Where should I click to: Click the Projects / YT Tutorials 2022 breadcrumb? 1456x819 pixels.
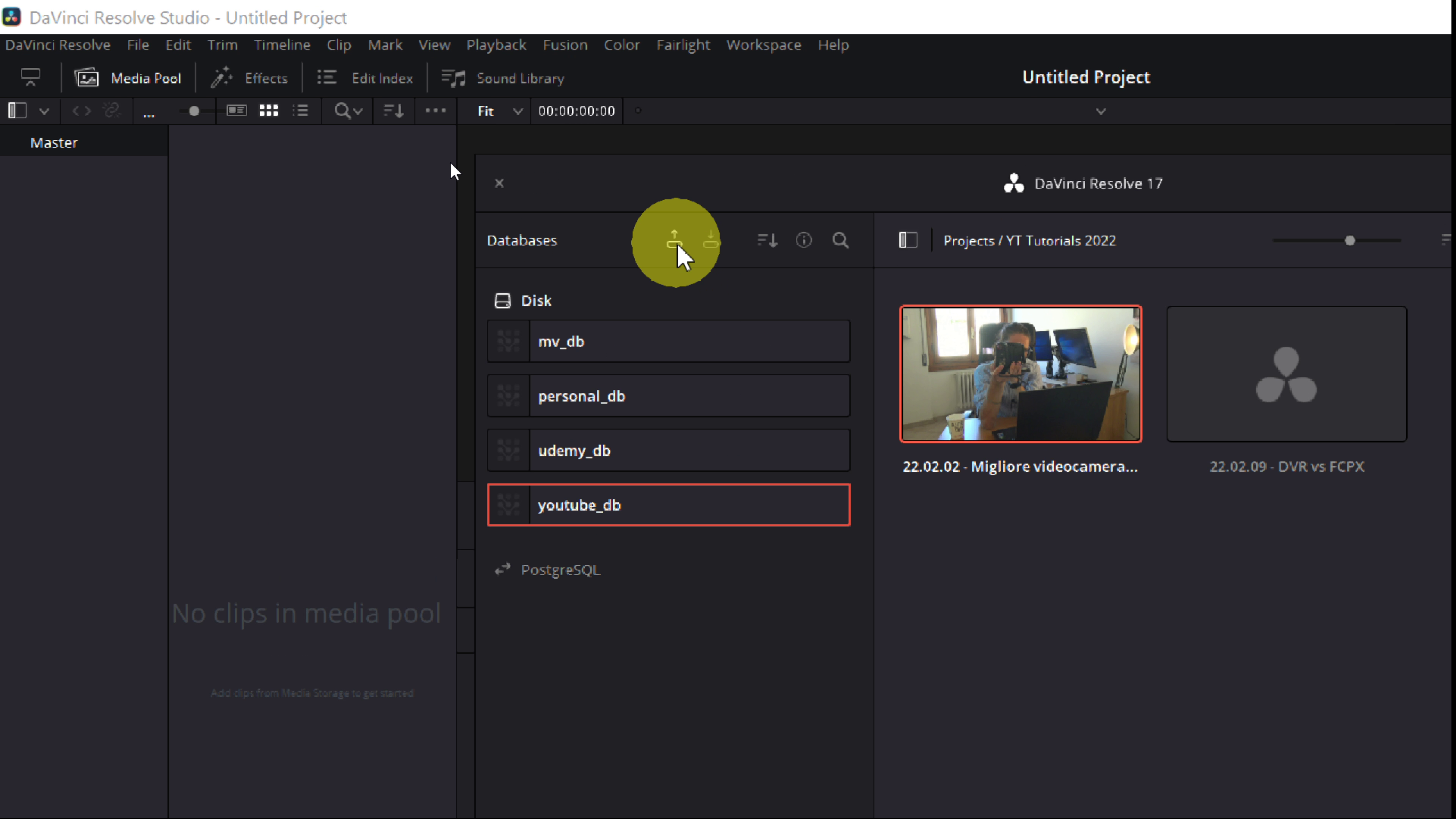coord(1029,241)
